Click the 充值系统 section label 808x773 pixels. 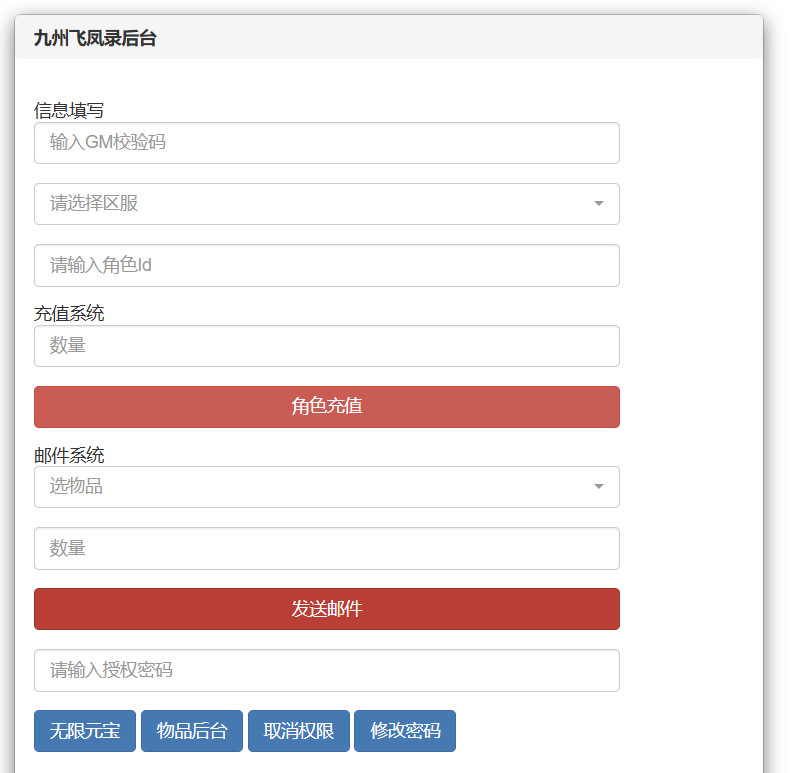[x=69, y=313]
